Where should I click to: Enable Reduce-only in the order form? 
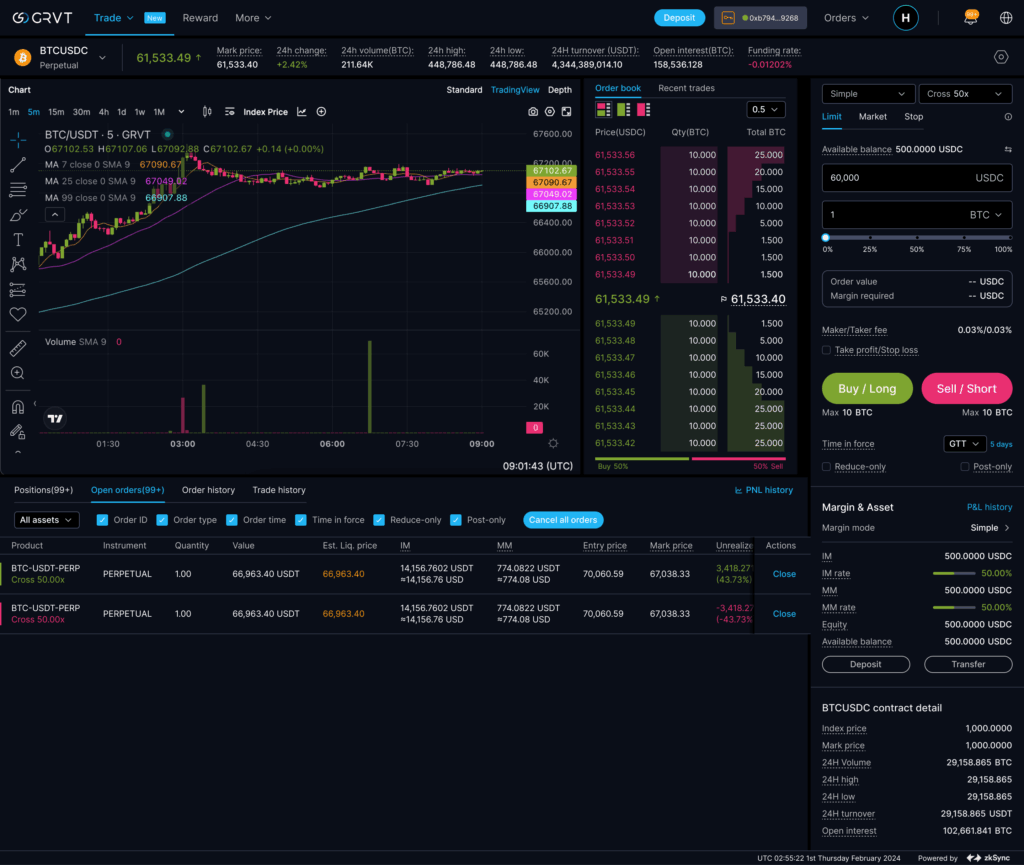826,467
